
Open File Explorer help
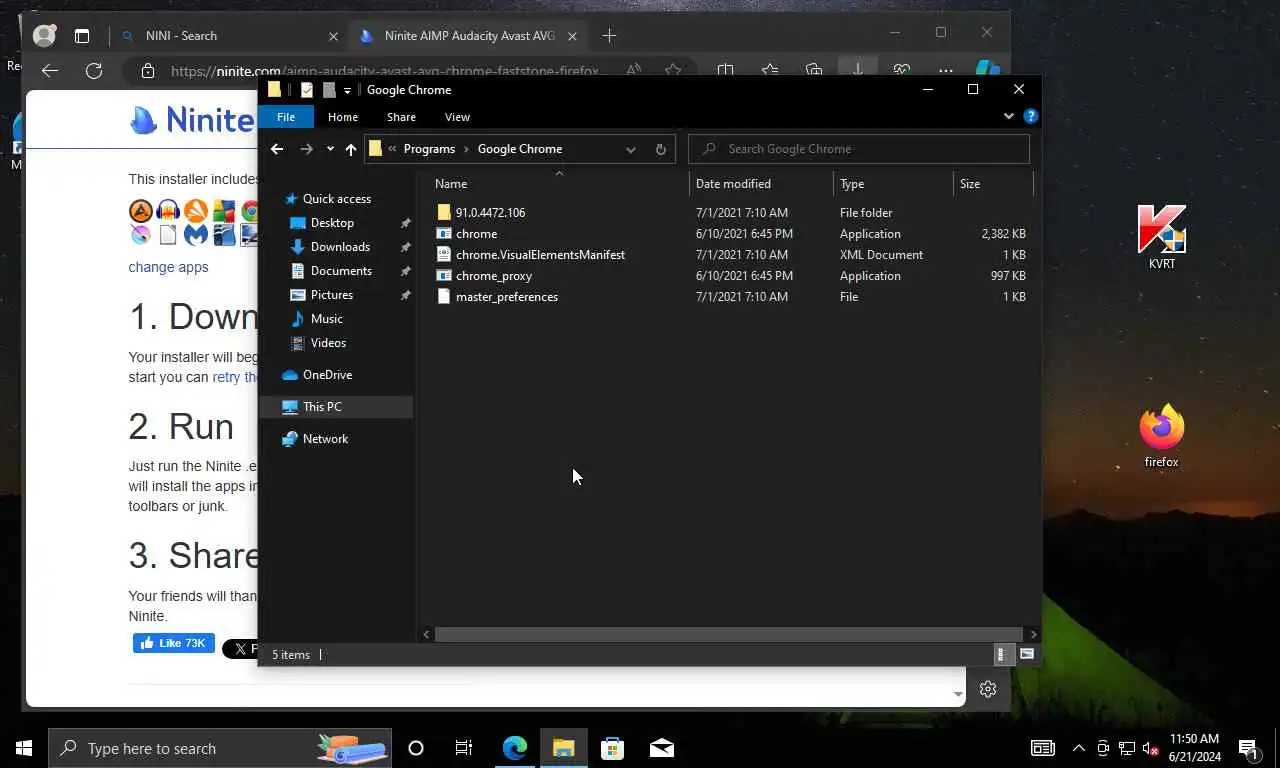tap(1031, 116)
